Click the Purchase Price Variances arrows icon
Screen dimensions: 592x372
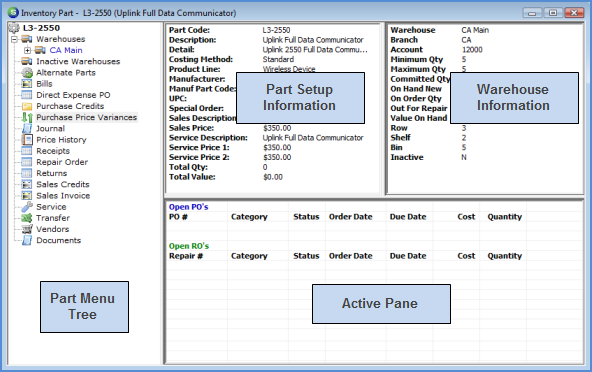[x=26, y=117]
